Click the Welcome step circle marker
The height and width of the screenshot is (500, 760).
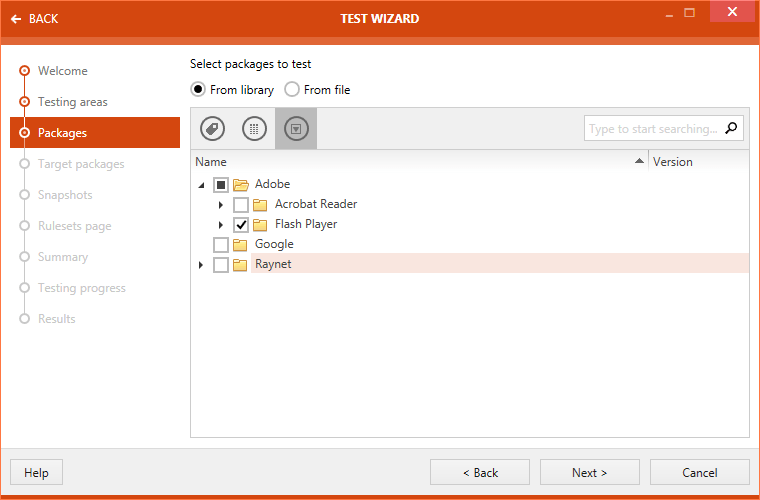[24, 71]
